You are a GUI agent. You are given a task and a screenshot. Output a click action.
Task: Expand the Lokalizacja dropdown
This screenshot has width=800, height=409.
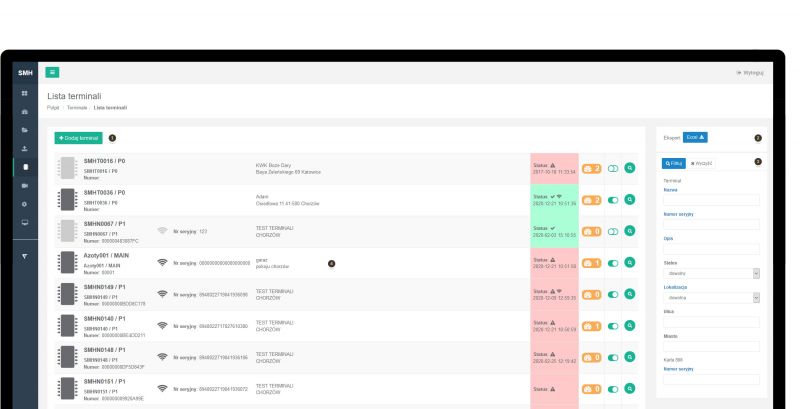(711, 297)
